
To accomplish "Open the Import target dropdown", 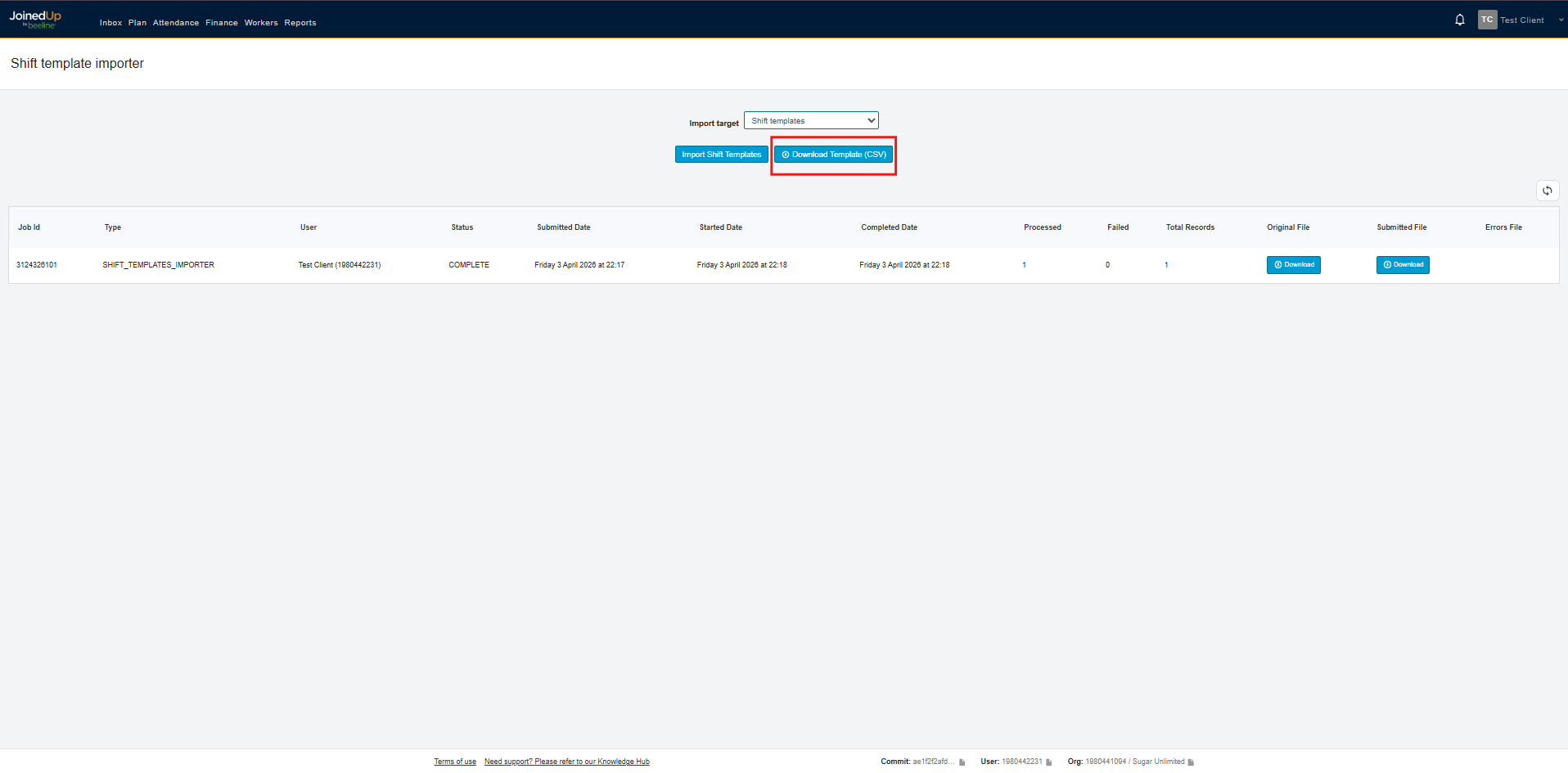I will tap(810, 121).
